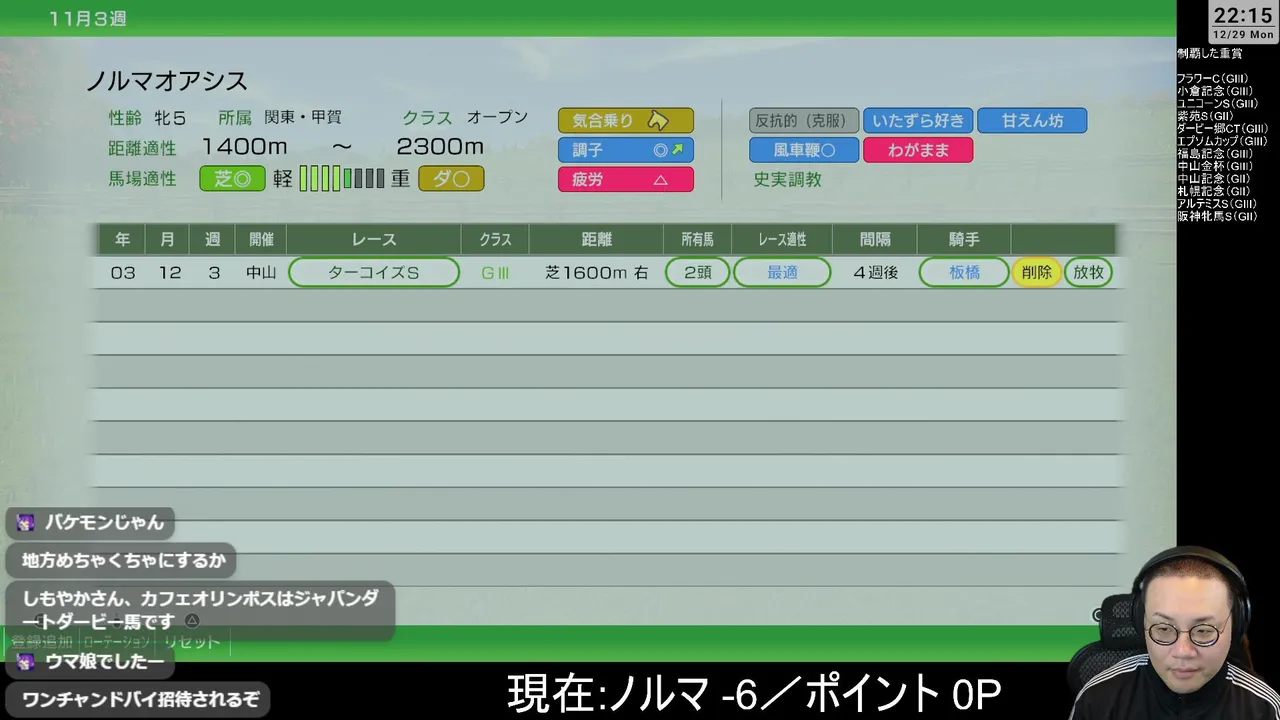Viewport: 1280px width, 720px height.
Task: Click the 史実調教 label
Action: point(788,180)
